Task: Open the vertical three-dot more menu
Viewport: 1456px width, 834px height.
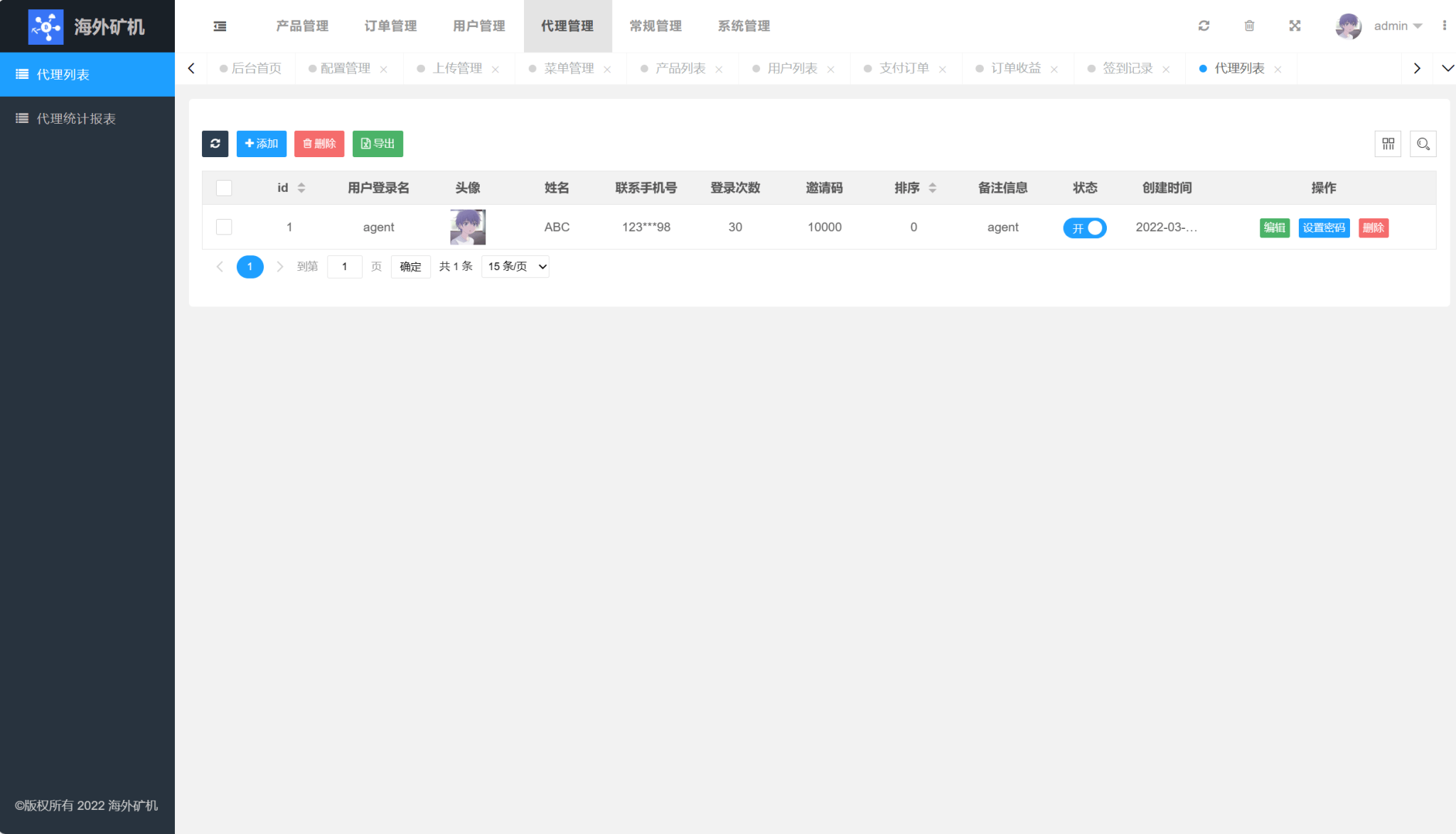Action: pos(1444,26)
